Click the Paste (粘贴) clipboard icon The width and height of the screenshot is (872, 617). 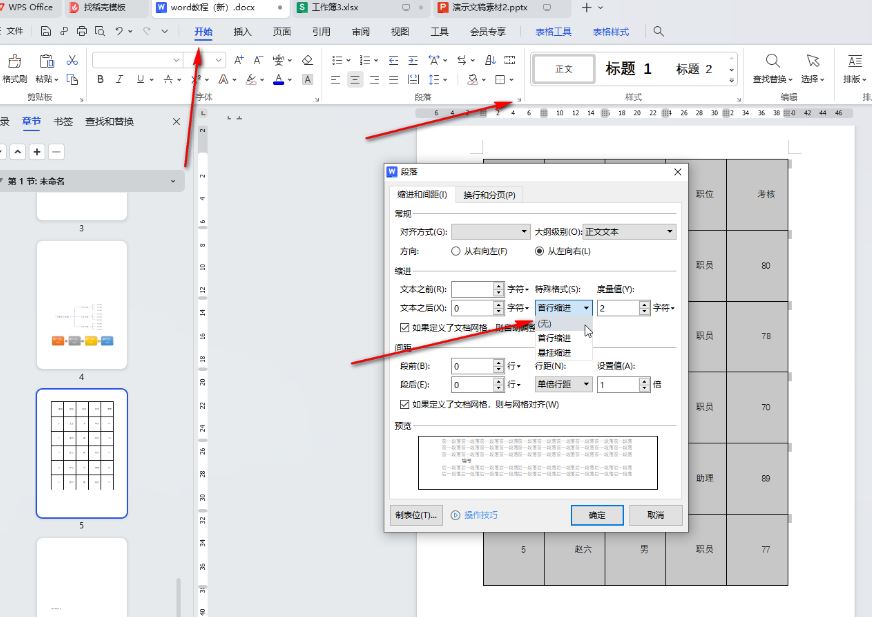click(x=46, y=61)
